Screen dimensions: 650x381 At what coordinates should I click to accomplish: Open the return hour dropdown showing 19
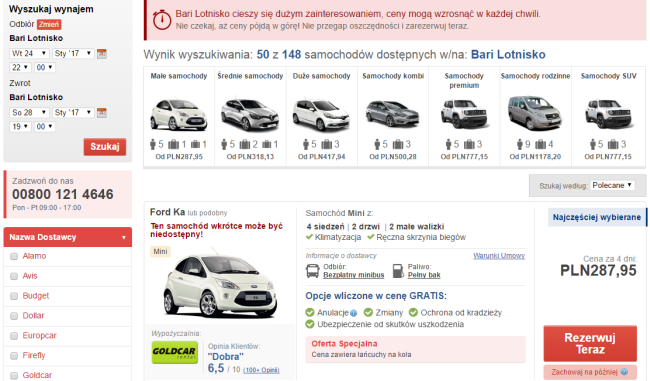20,126
